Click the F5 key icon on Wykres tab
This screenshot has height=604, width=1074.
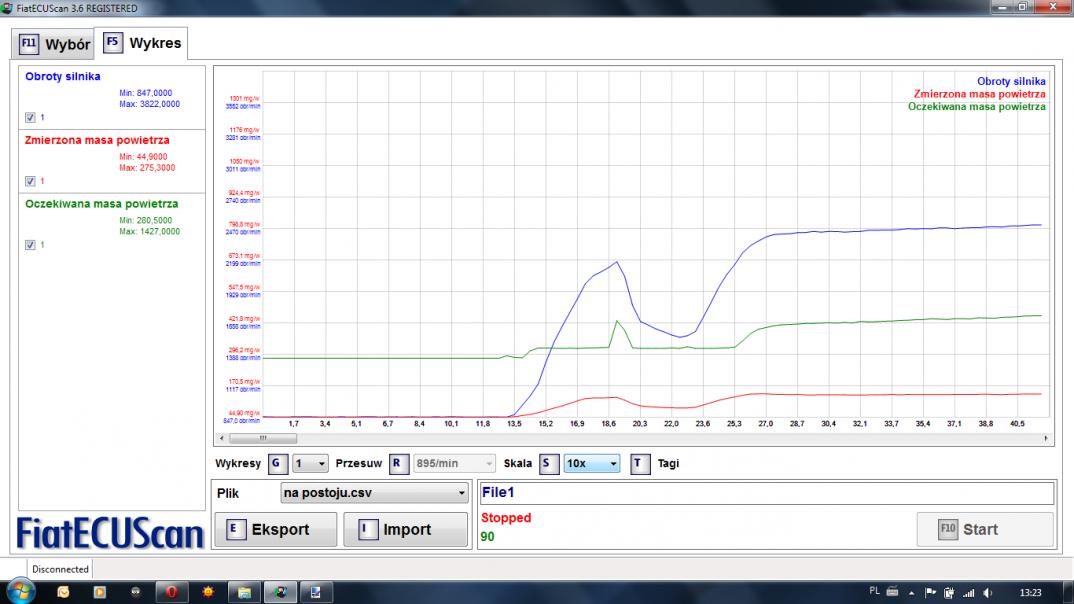coord(113,42)
